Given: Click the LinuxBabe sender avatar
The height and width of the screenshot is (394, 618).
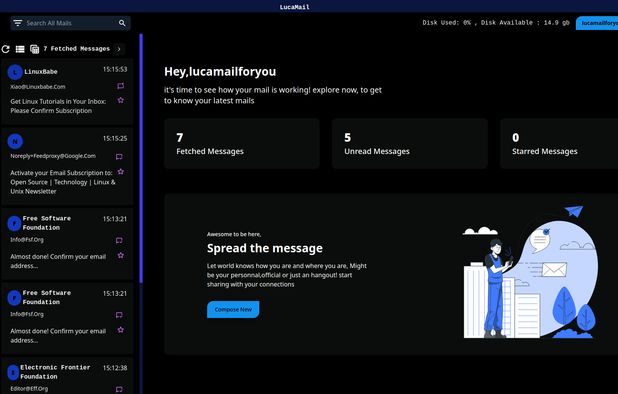Looking at the screenshot, I should 15,72.
